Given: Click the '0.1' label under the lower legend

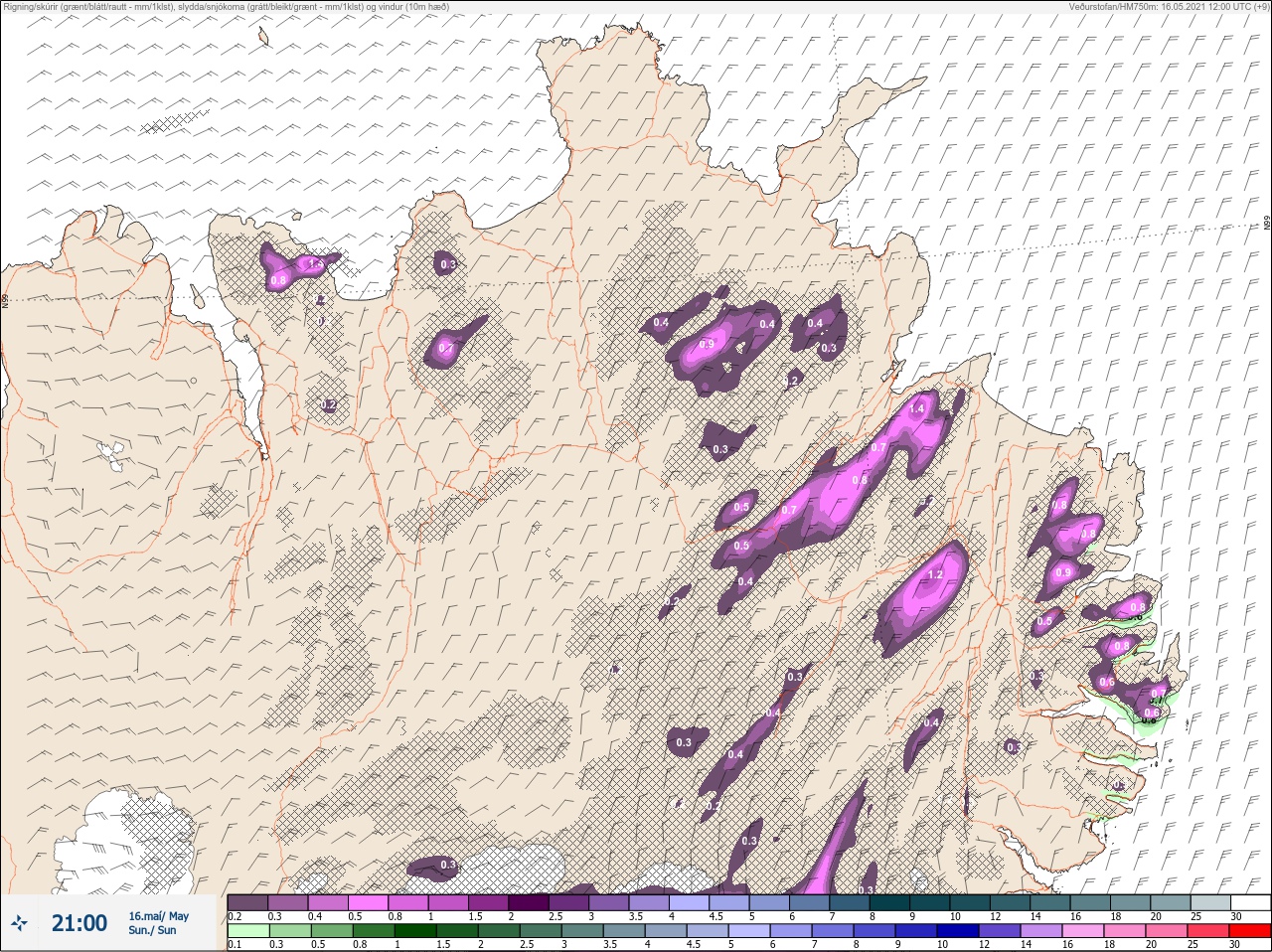Looking at the screenshot, I should [234, 945].
